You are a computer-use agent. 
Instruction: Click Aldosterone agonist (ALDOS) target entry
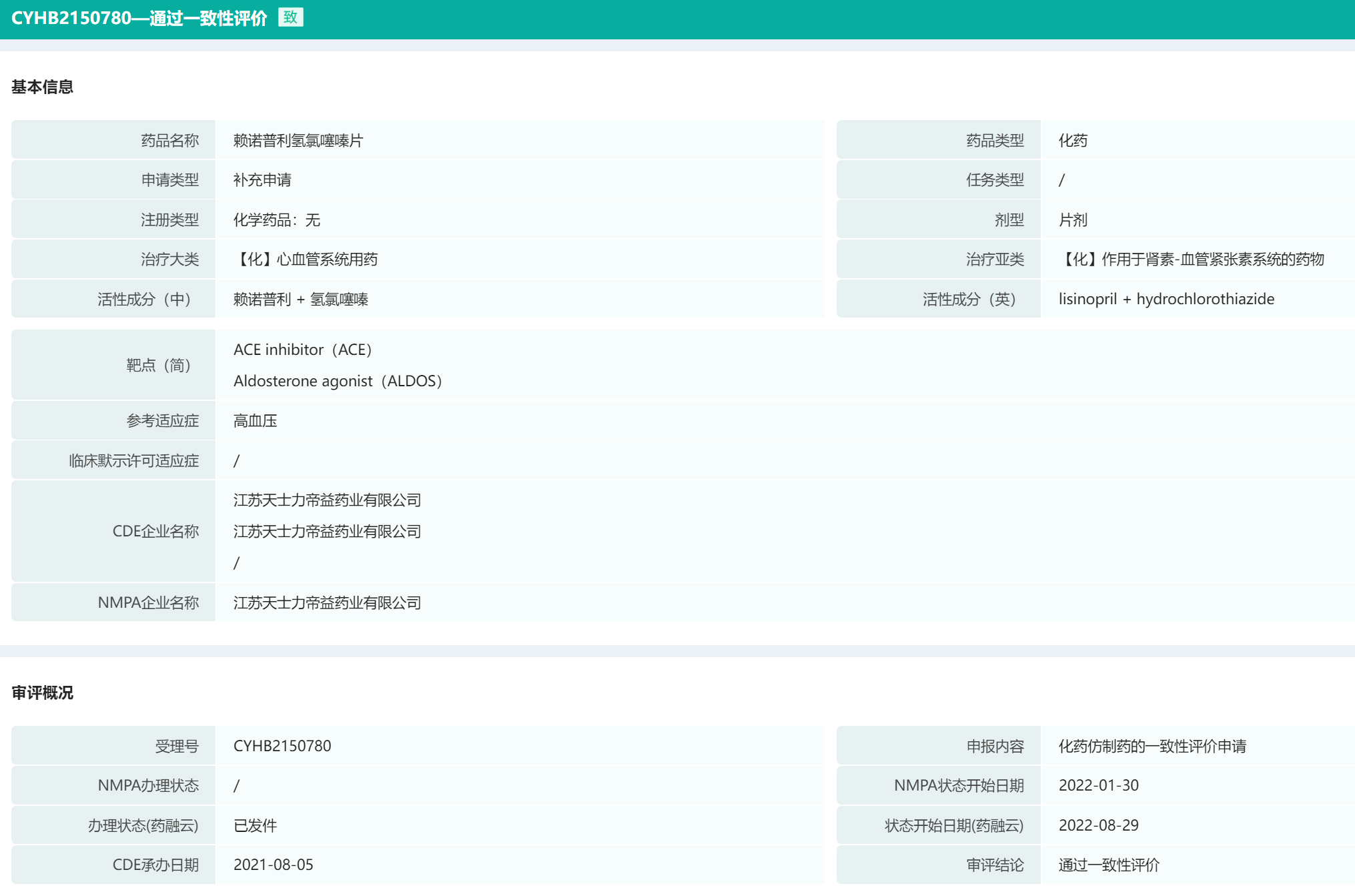(x=338, y=381)
